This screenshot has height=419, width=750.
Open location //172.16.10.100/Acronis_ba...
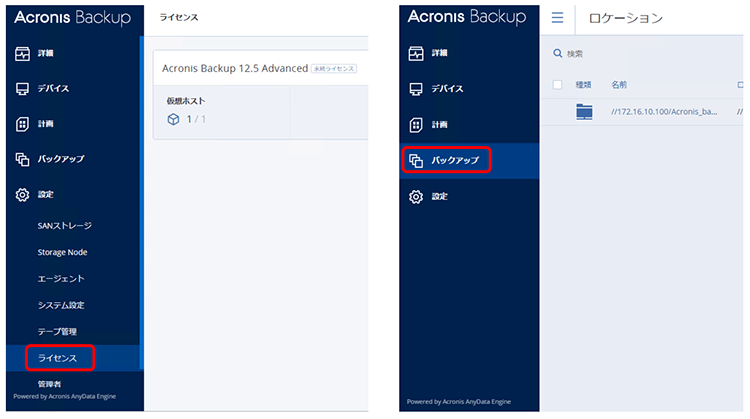(664, 112)
